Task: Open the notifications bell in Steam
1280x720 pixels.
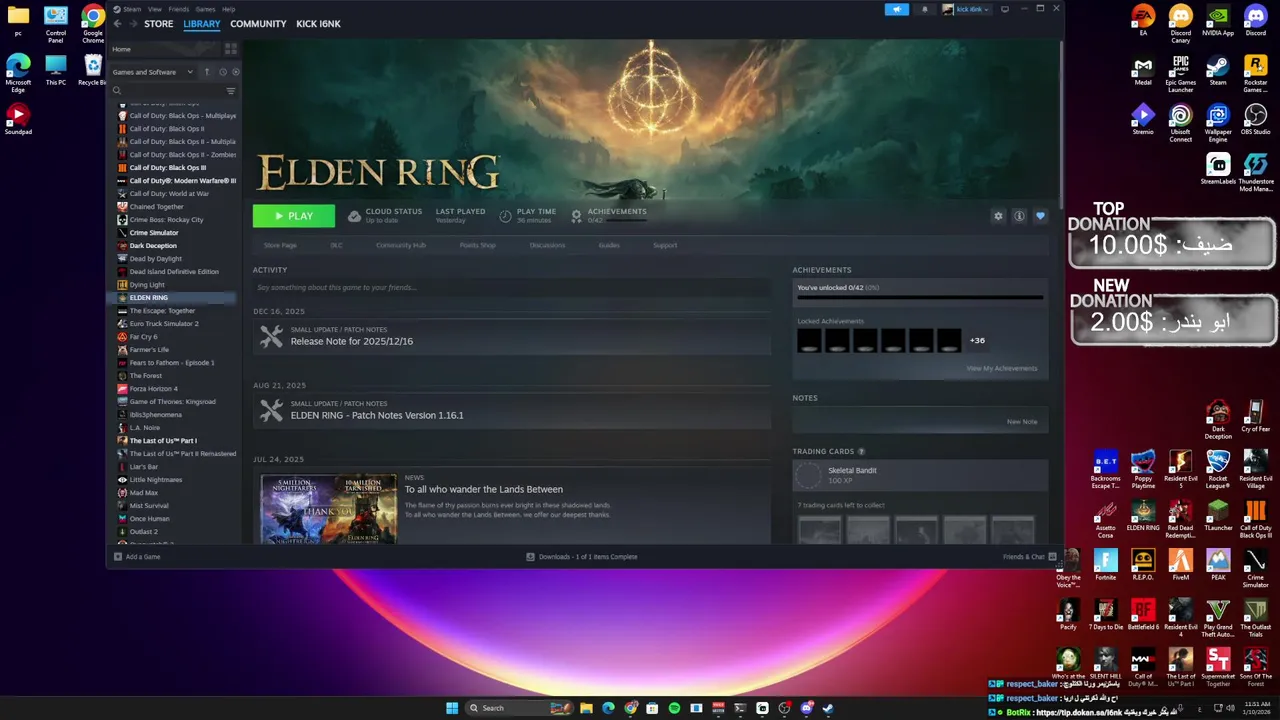Action: (924, 9)
